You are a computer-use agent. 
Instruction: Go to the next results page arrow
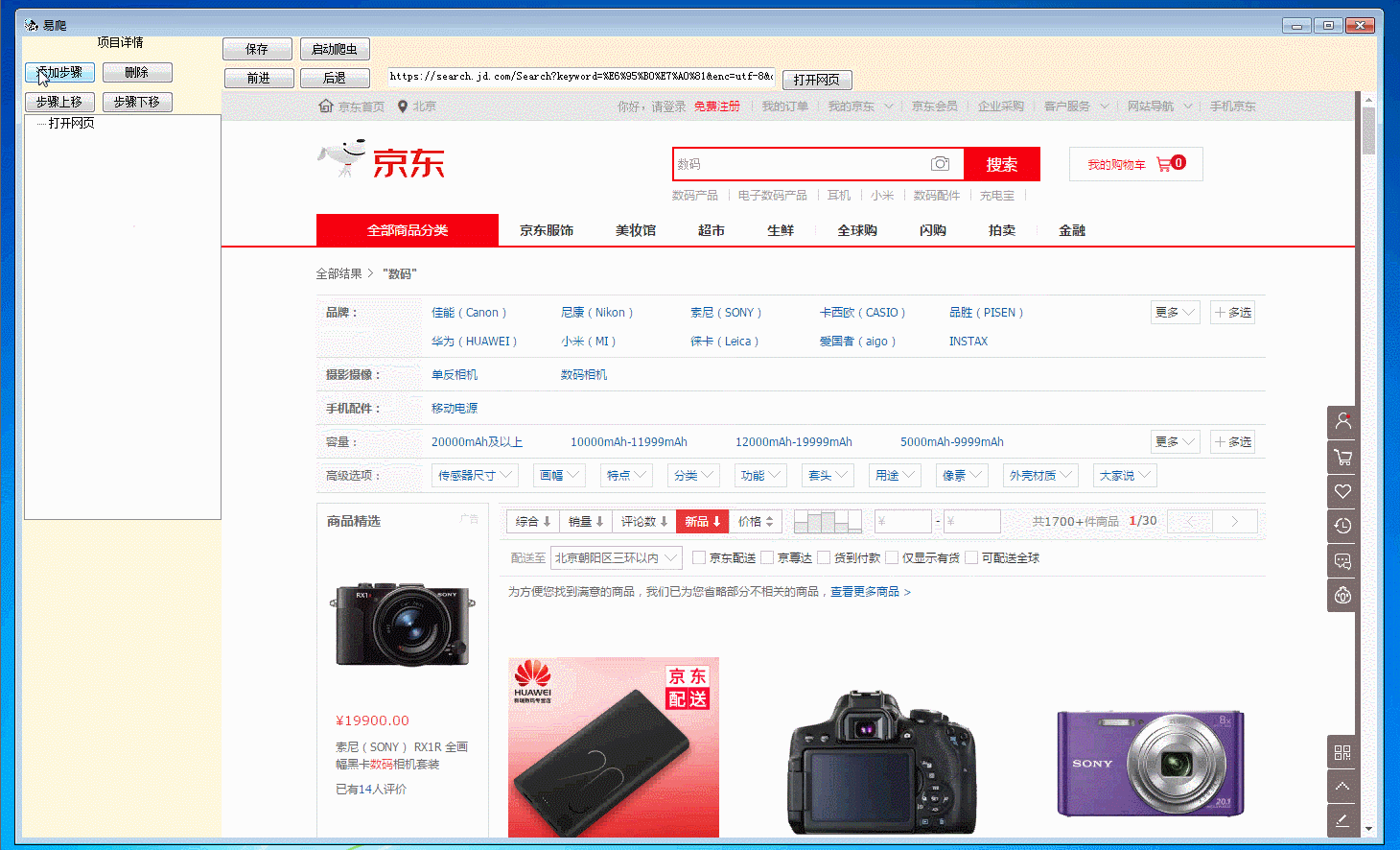point(1235,521)
